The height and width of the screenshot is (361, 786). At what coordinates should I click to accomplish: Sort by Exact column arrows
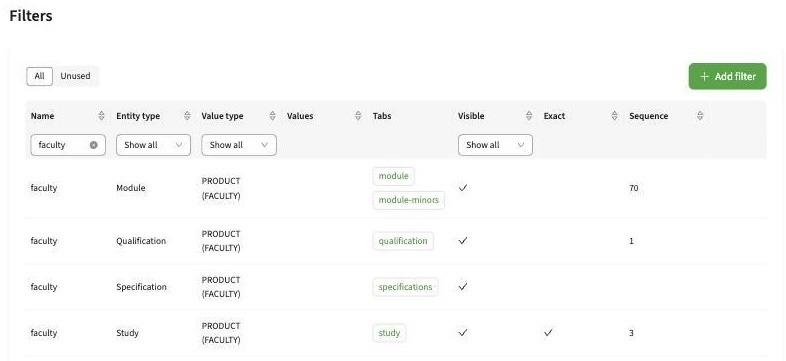click(615, 116)
